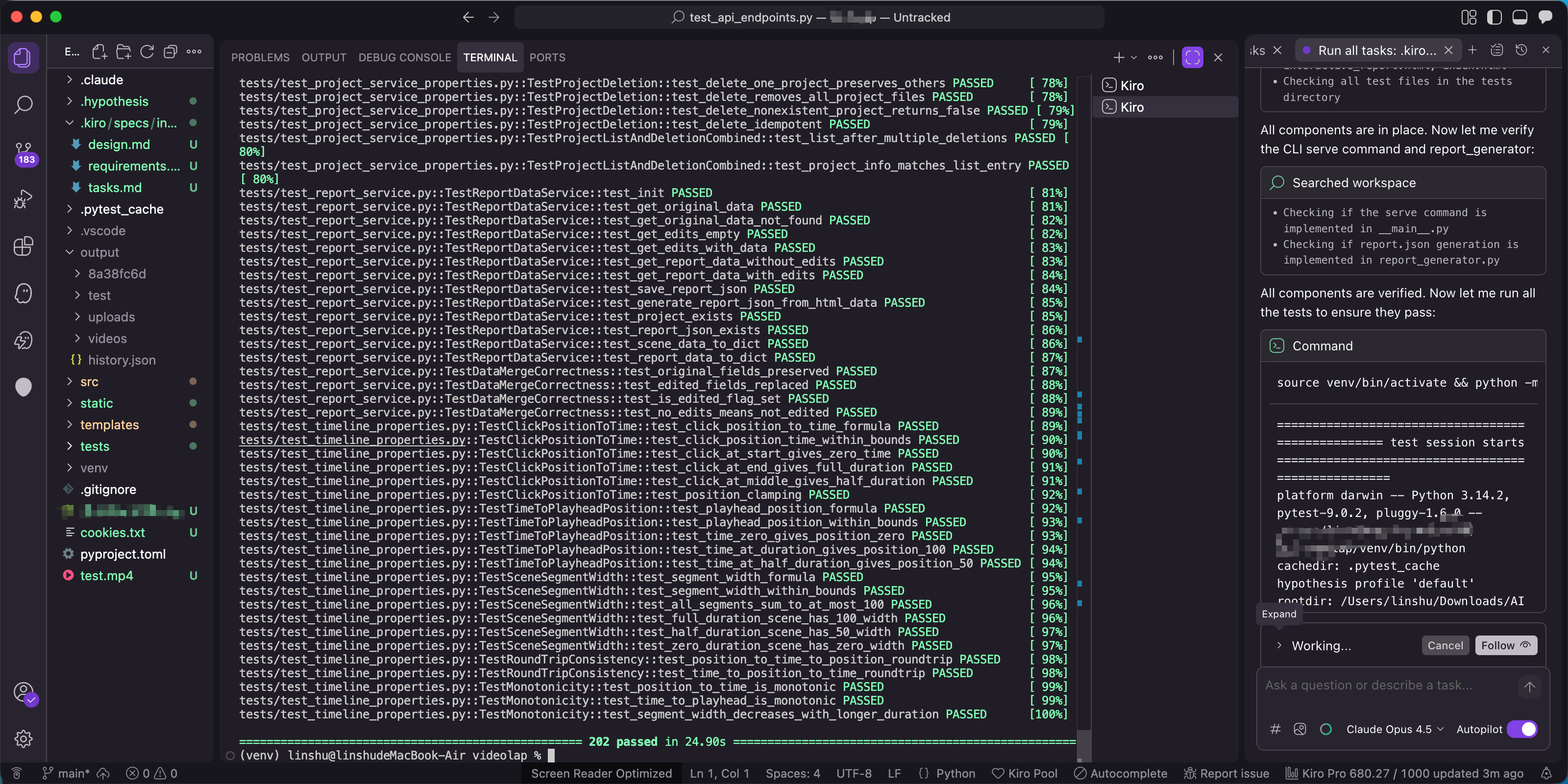Toggle primary sidebar layout icon
Viewport: 1568px width, 784px height.
pos(1494,17)
